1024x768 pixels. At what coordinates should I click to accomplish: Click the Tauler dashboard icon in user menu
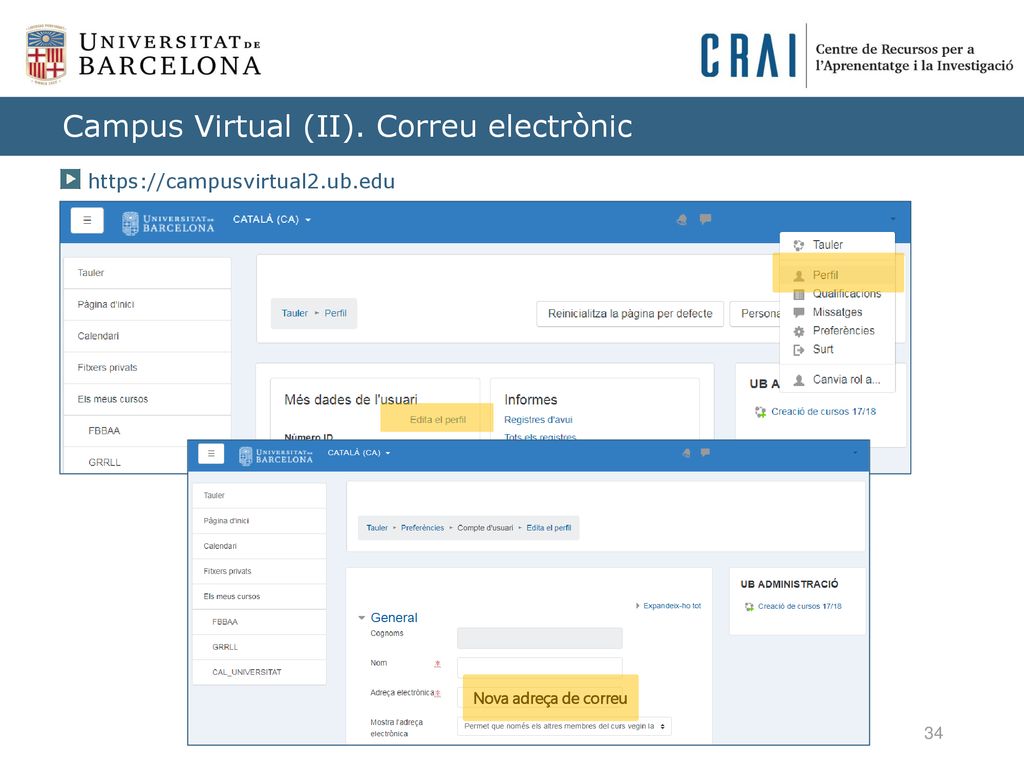[x=798, y=245]
